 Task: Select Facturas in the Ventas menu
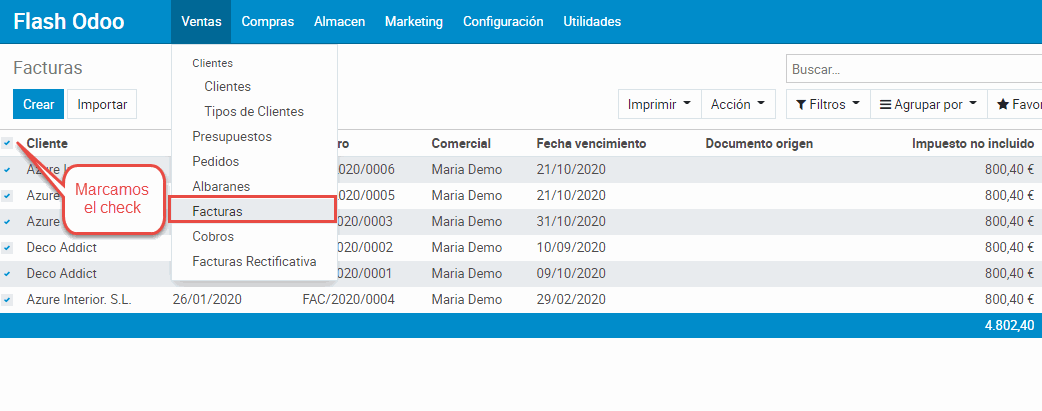[217, 212]
